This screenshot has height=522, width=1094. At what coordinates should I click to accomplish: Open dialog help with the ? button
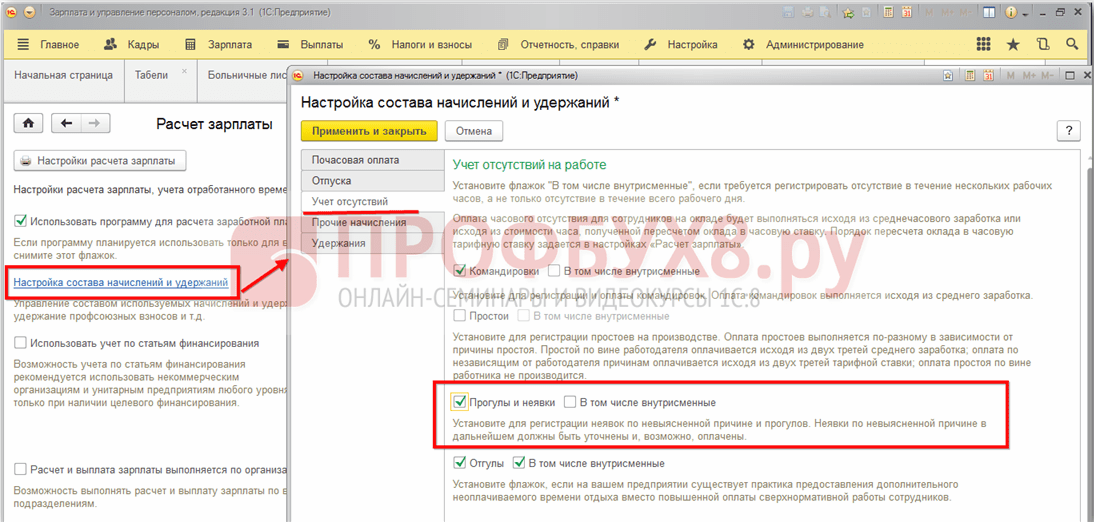tap(1068, 130)
